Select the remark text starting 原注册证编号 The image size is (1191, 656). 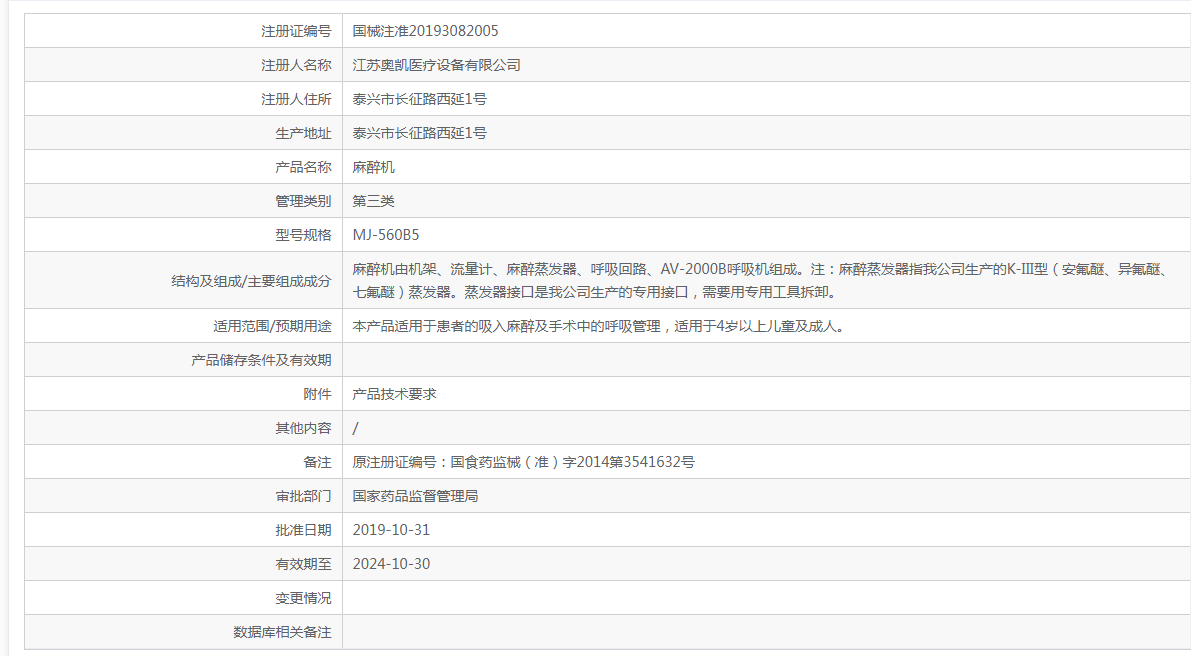click(x=523, y=462)
